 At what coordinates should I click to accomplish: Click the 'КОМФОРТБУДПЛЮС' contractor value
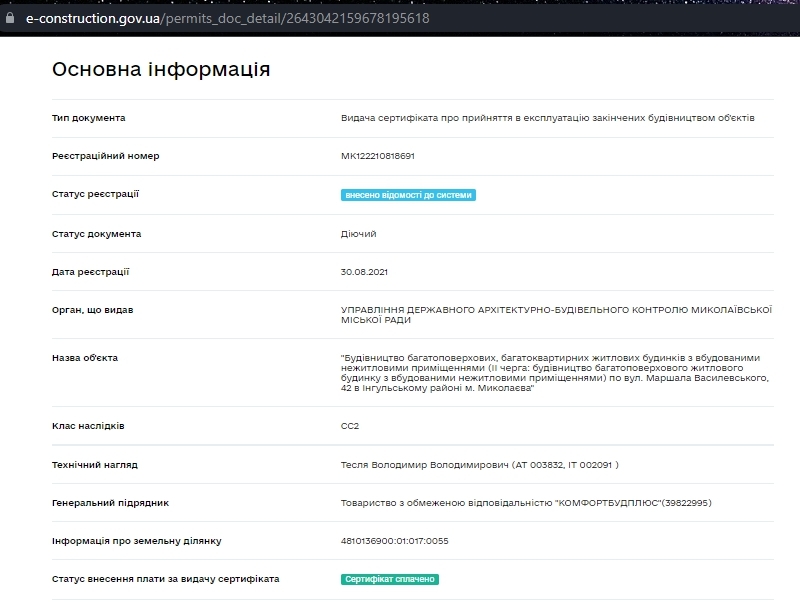526,503
